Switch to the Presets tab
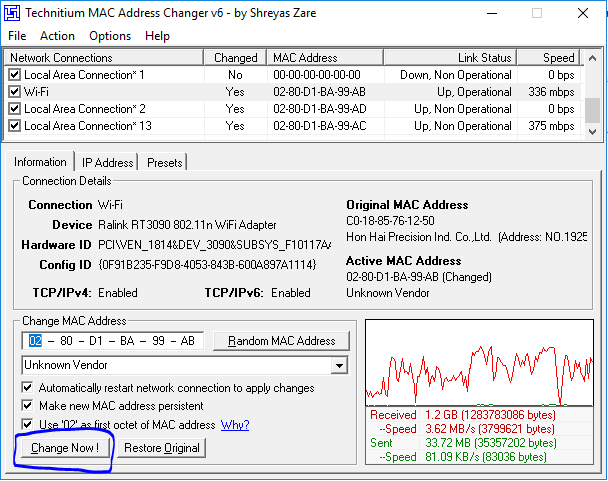Screen dimensions: 608x481 164,163
